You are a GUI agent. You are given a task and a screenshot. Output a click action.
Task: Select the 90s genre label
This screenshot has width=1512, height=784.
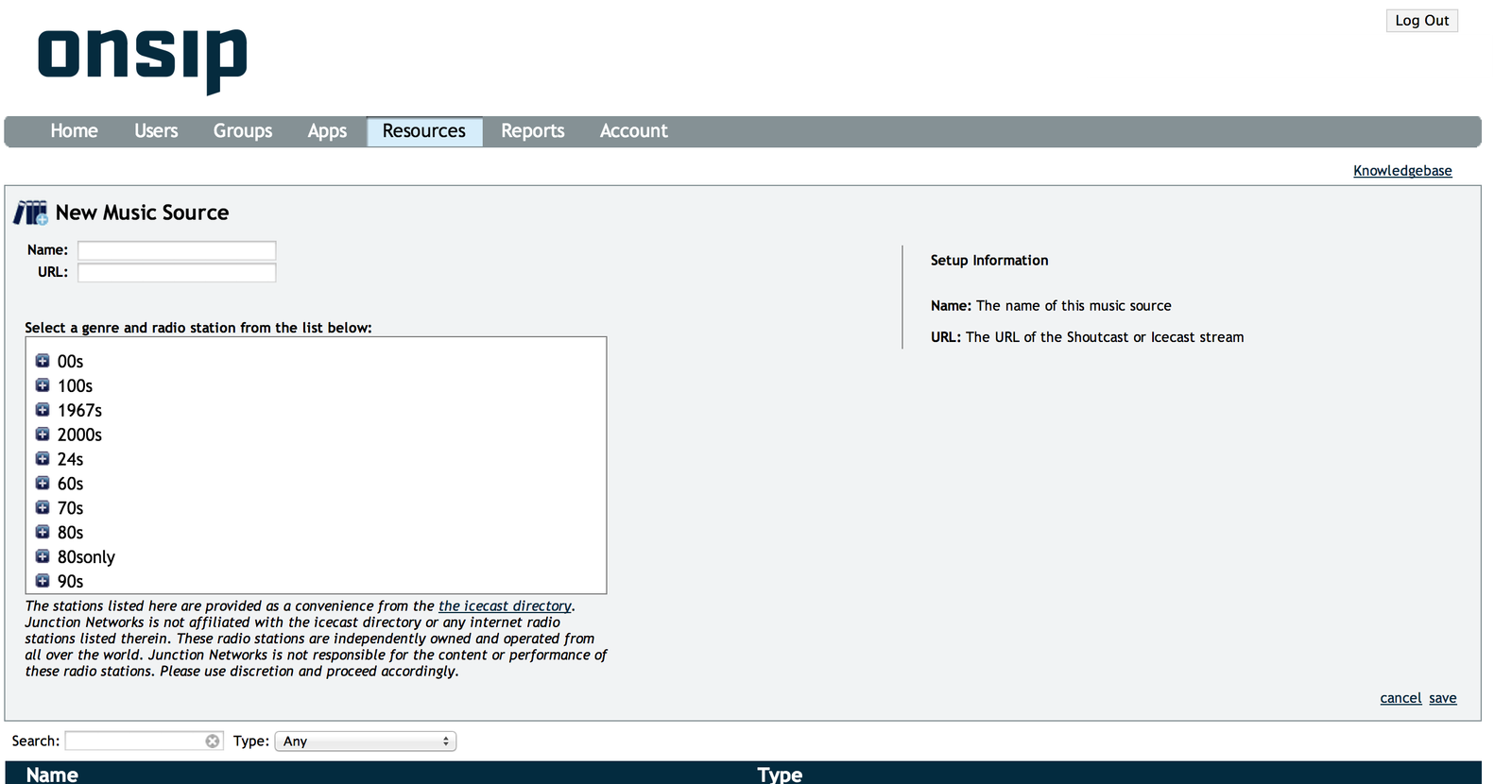70,582
